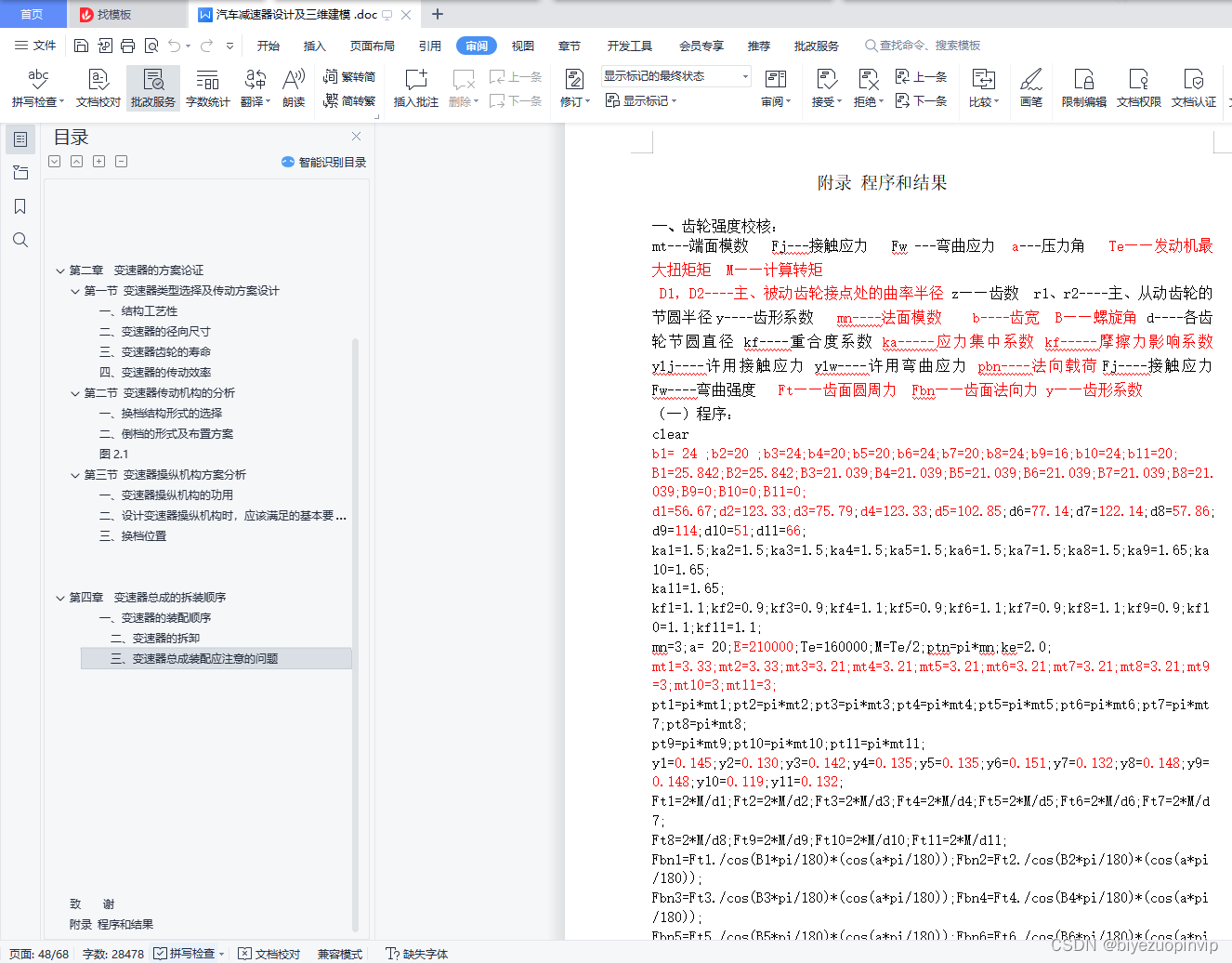Open 文档权限 document permissions
1232x963 pixels.
coord(1138,88)
